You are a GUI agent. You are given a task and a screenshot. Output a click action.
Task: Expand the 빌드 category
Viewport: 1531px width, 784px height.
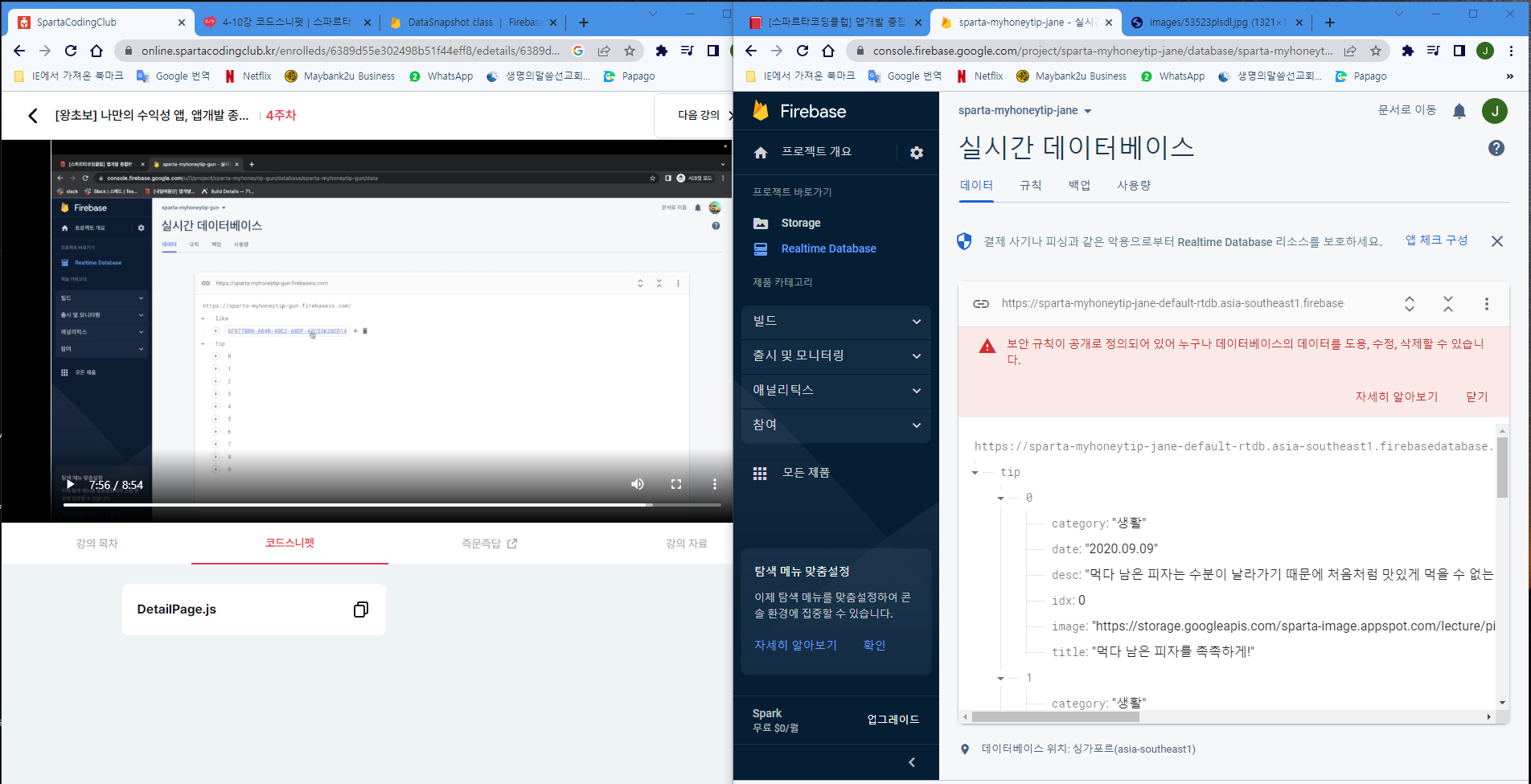tap(836, 321)
